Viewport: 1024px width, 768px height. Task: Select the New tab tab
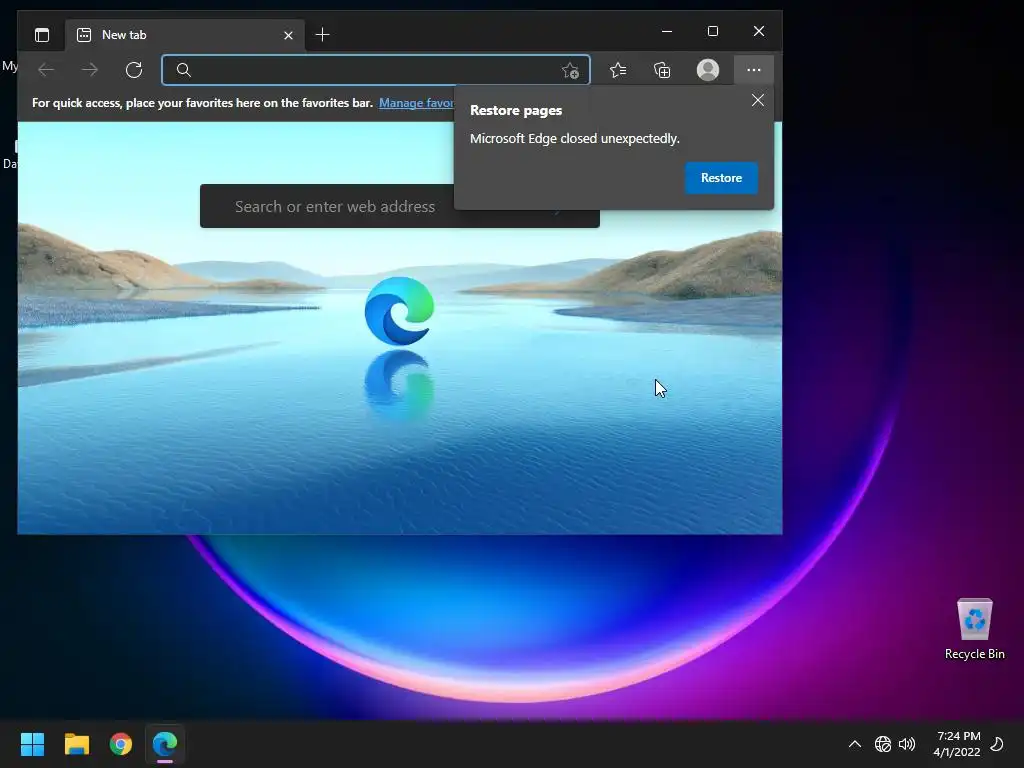(184, 35)
